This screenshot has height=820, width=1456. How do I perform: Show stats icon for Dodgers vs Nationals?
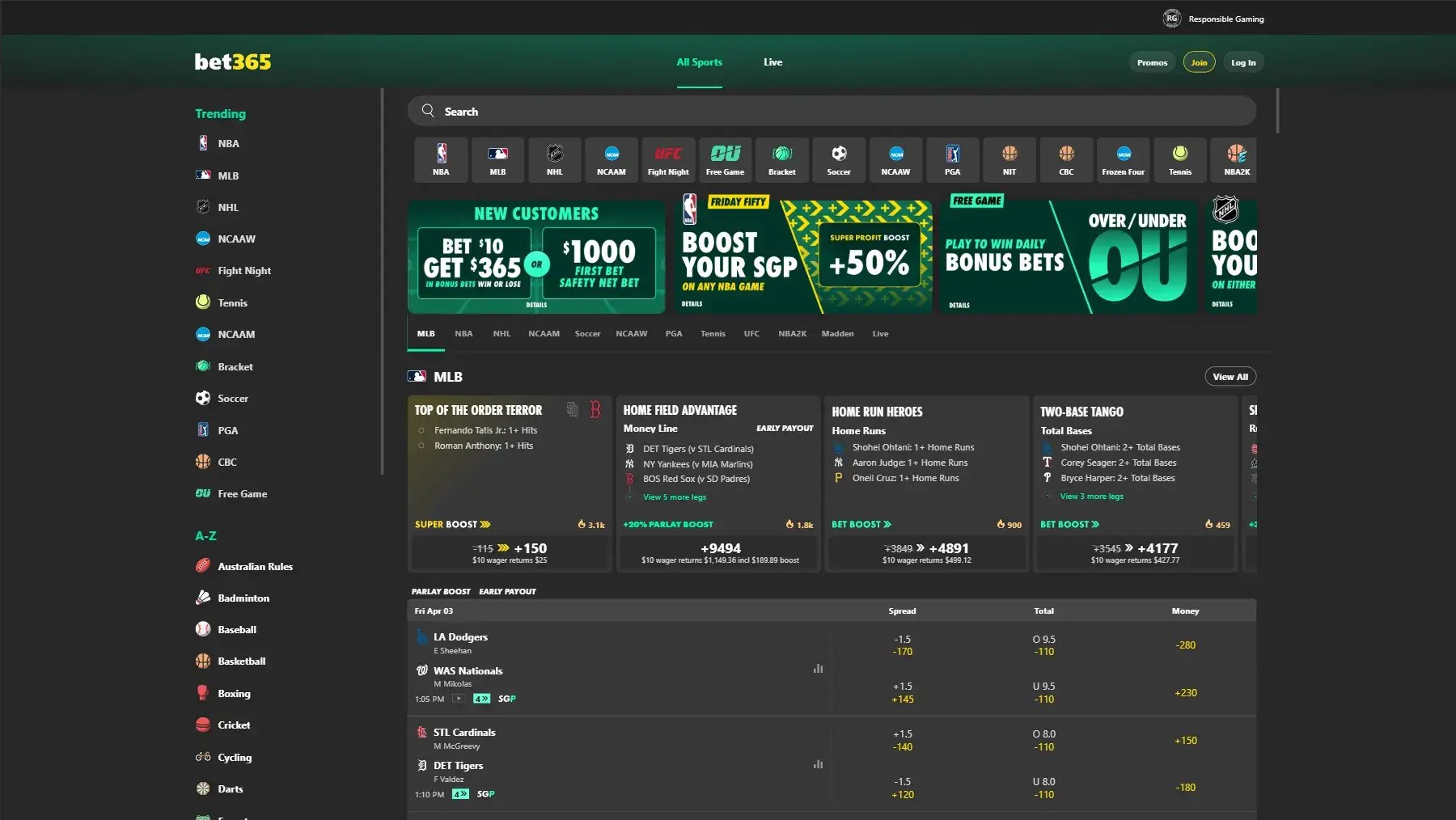point(818,669)
